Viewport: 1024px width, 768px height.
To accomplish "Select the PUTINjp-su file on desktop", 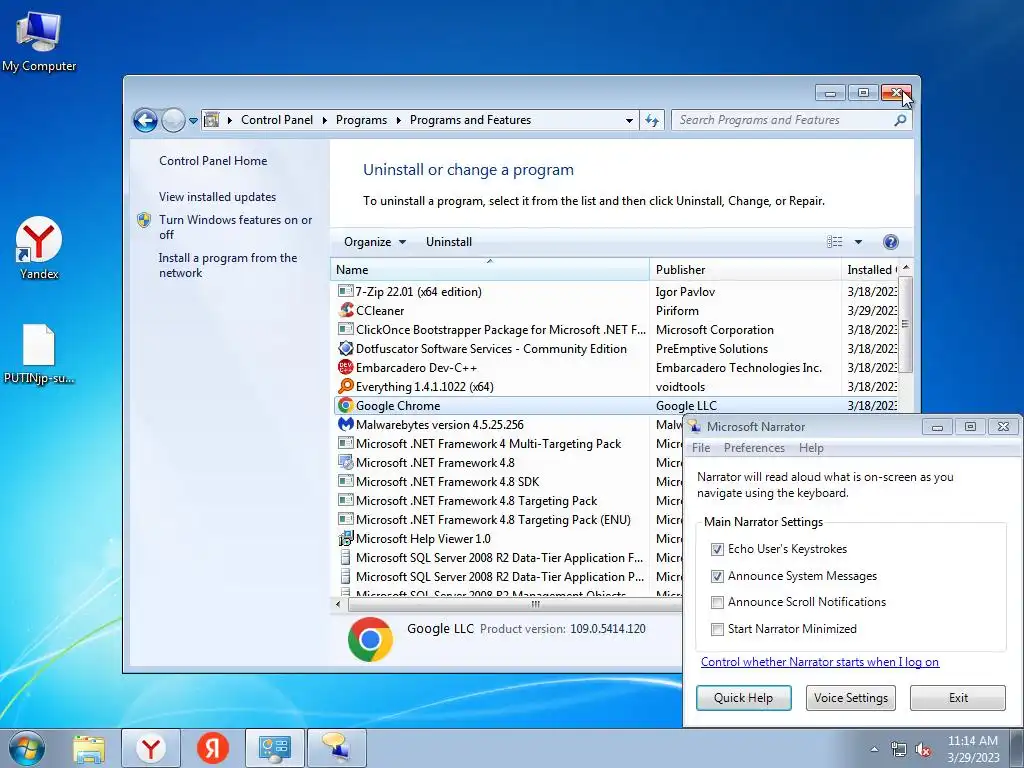I will click(x=39, y=353).
